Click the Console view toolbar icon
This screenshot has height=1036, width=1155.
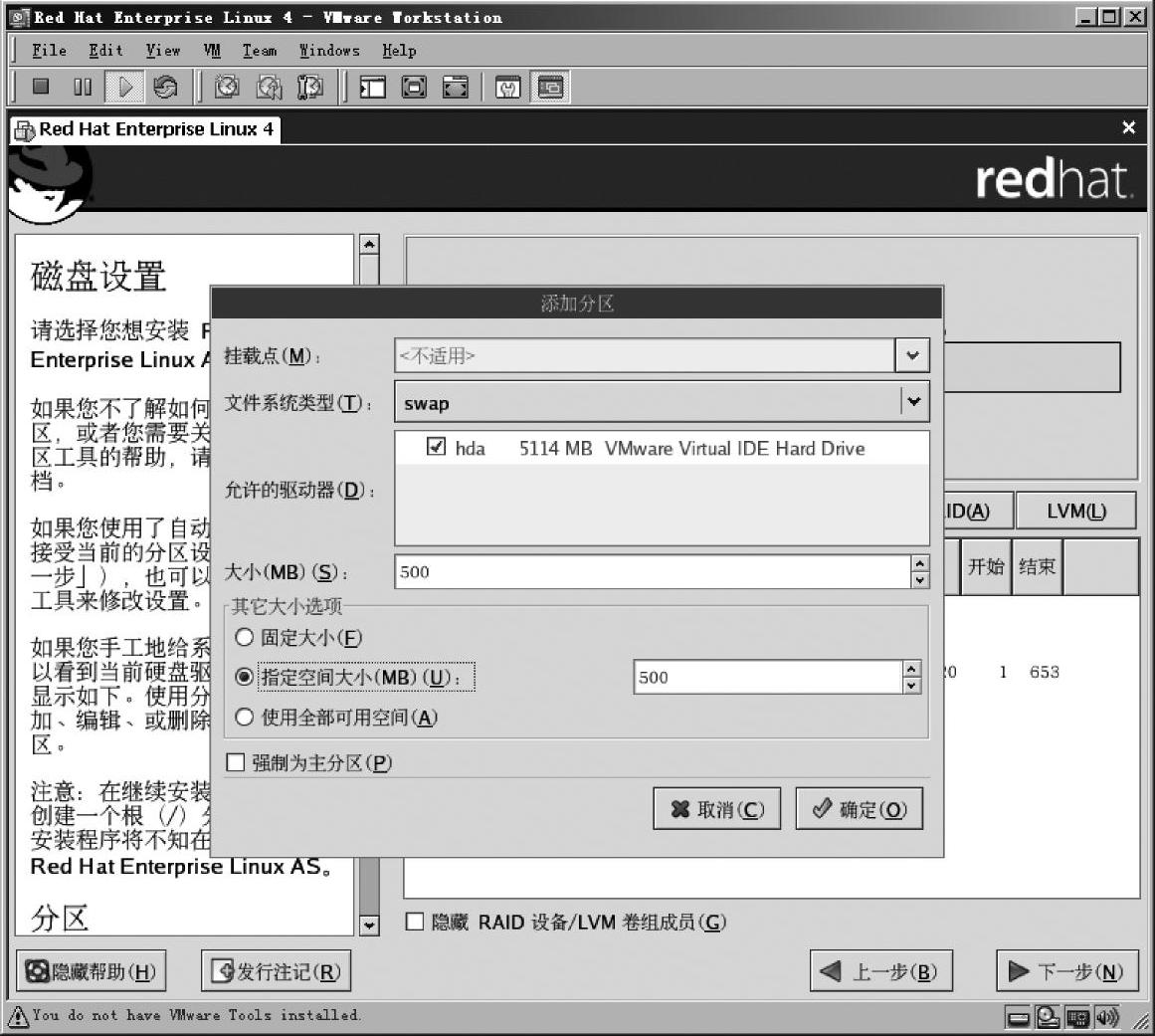coord(549,88)
